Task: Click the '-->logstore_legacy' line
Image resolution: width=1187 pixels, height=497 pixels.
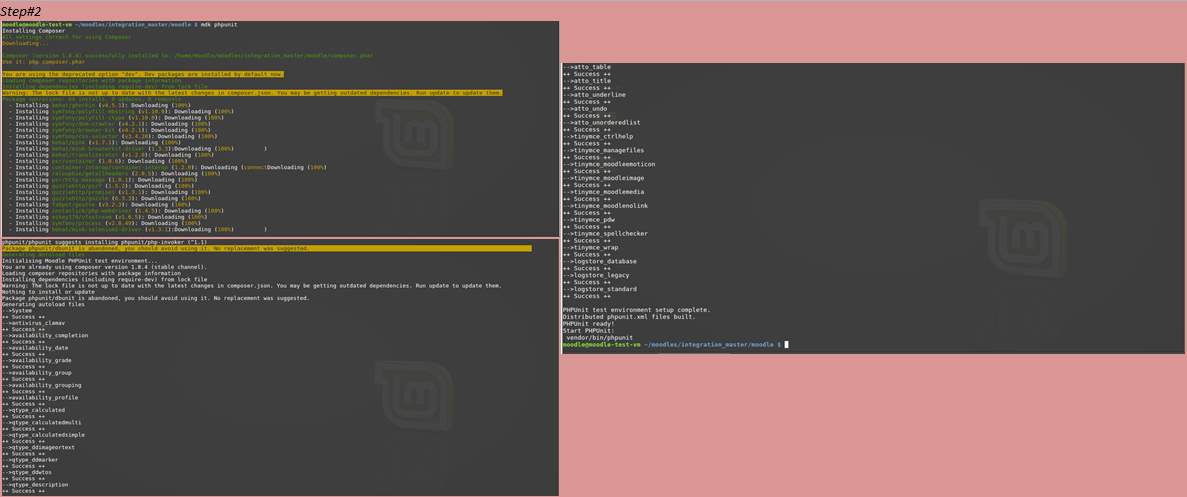Action: (x=597, y=275)
